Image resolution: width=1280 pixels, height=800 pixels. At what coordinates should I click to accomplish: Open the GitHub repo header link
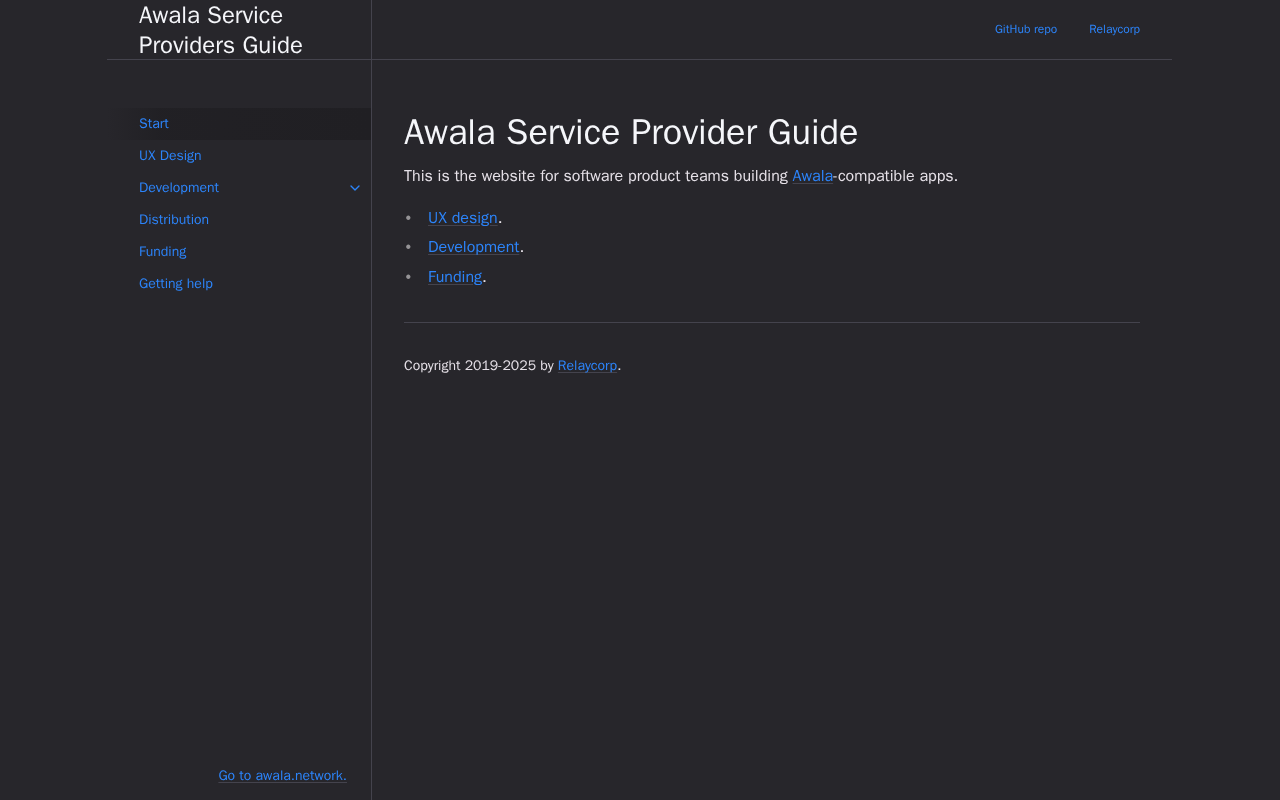pyautogui.click(x=1025, y=29)
